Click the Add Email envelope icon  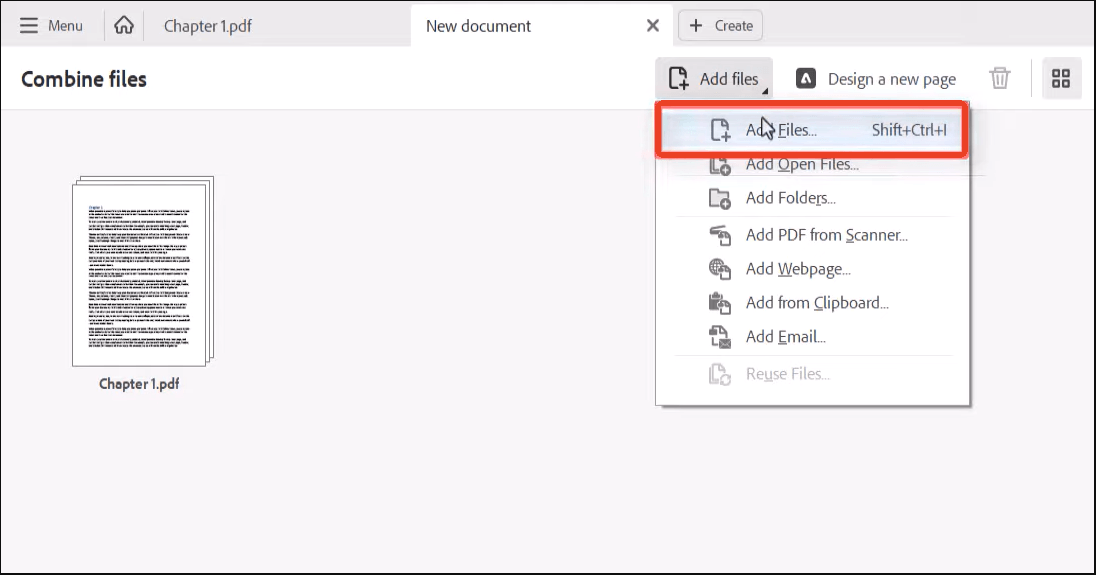720,337
